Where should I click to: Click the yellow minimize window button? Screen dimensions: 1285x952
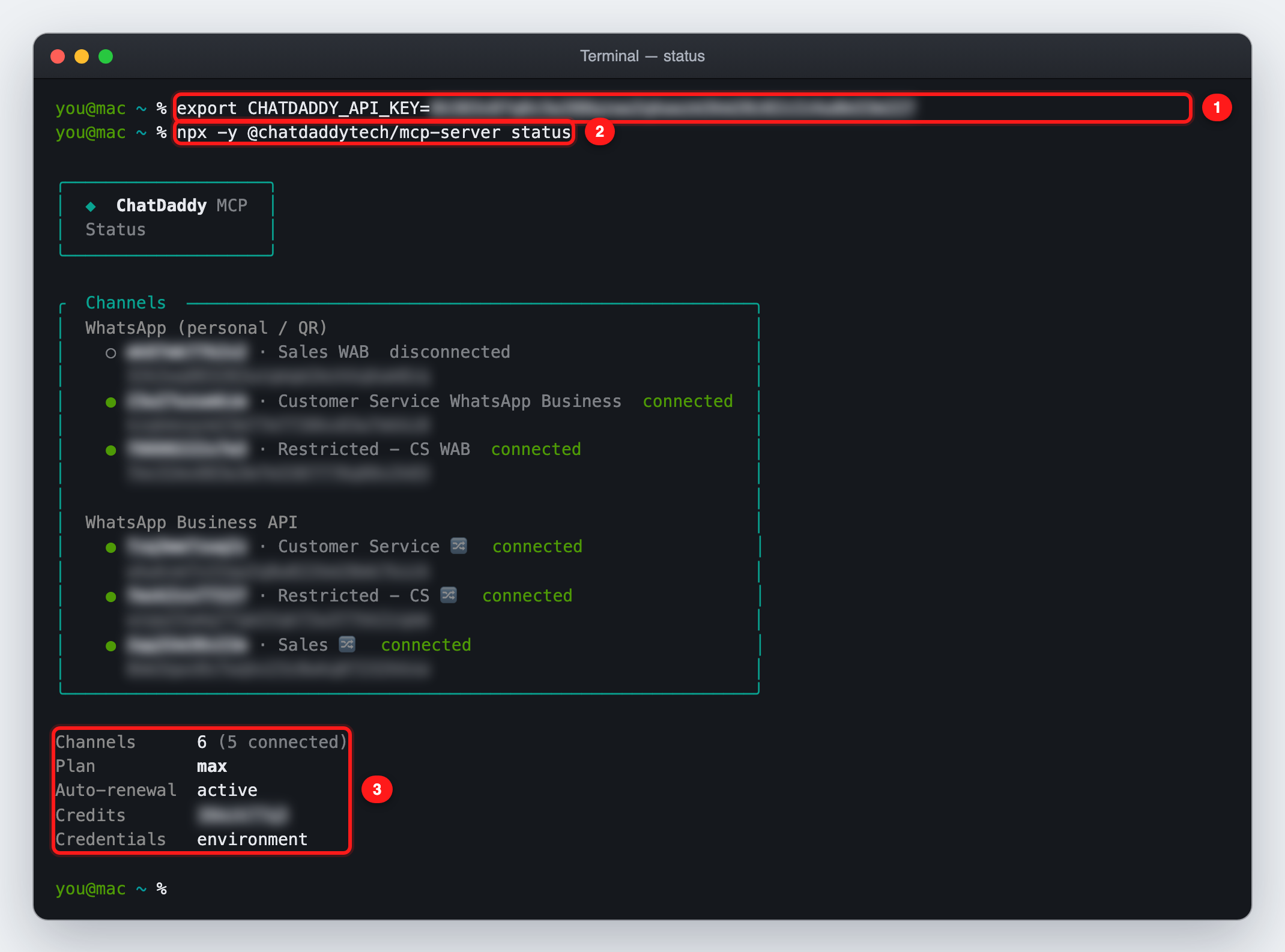point(82,56)
